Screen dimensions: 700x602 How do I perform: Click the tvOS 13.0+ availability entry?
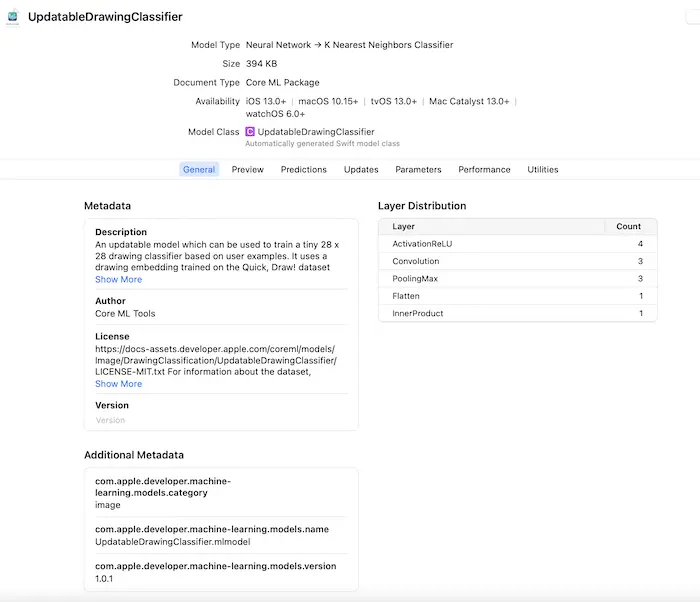click(x=394, y=101)
